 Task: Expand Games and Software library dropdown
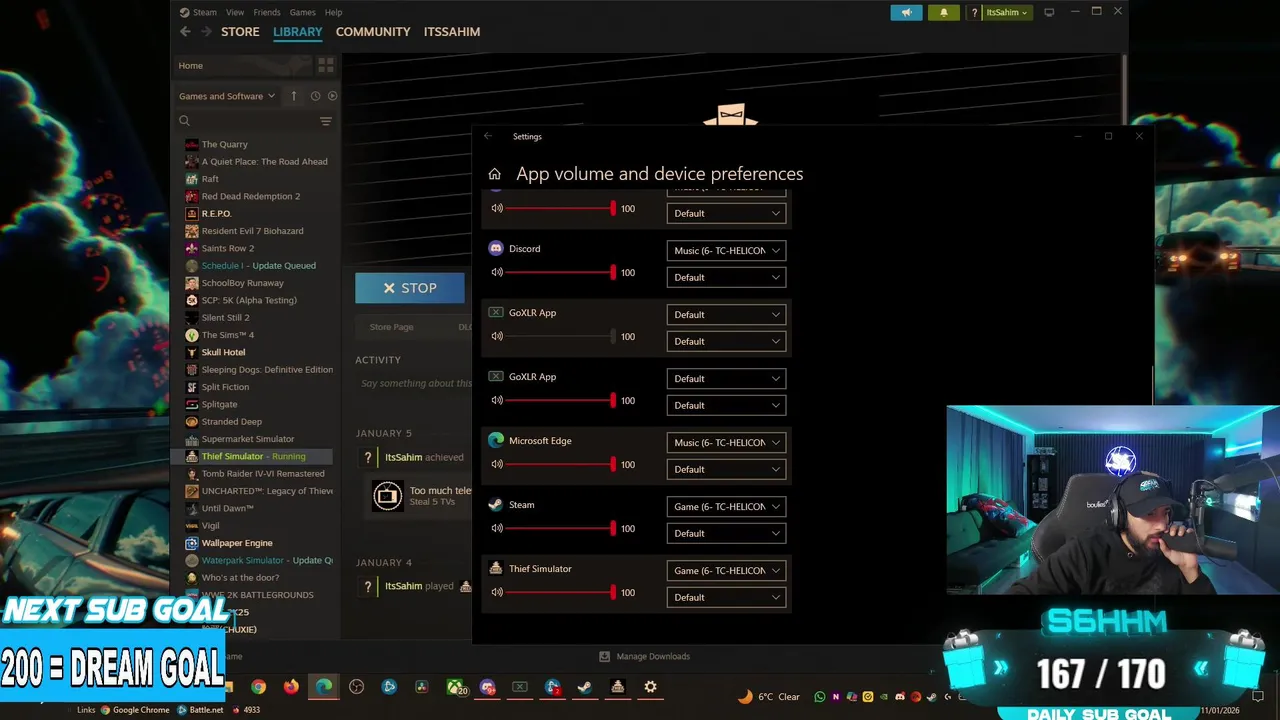click(227, 96)
